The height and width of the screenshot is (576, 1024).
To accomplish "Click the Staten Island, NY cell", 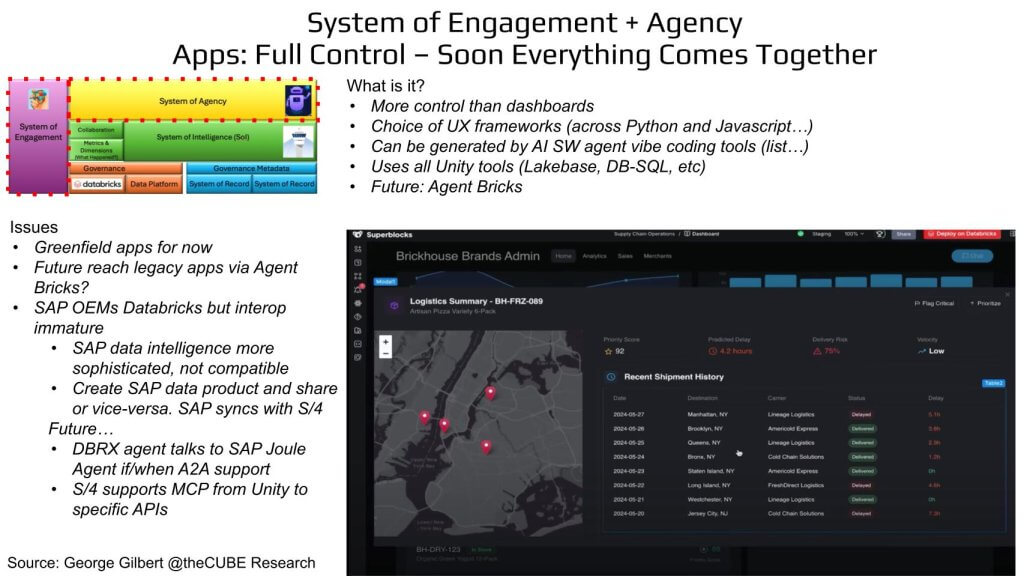I will coord(711,471).
